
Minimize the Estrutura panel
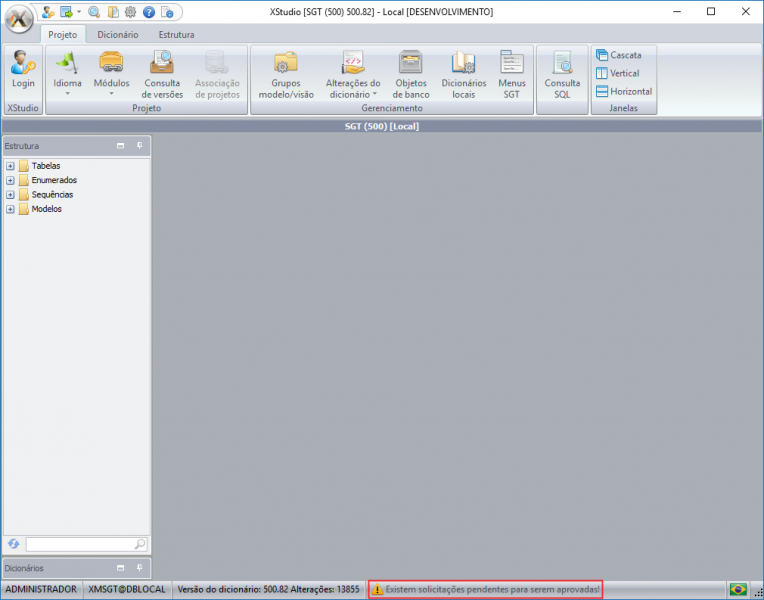(121, 146)
